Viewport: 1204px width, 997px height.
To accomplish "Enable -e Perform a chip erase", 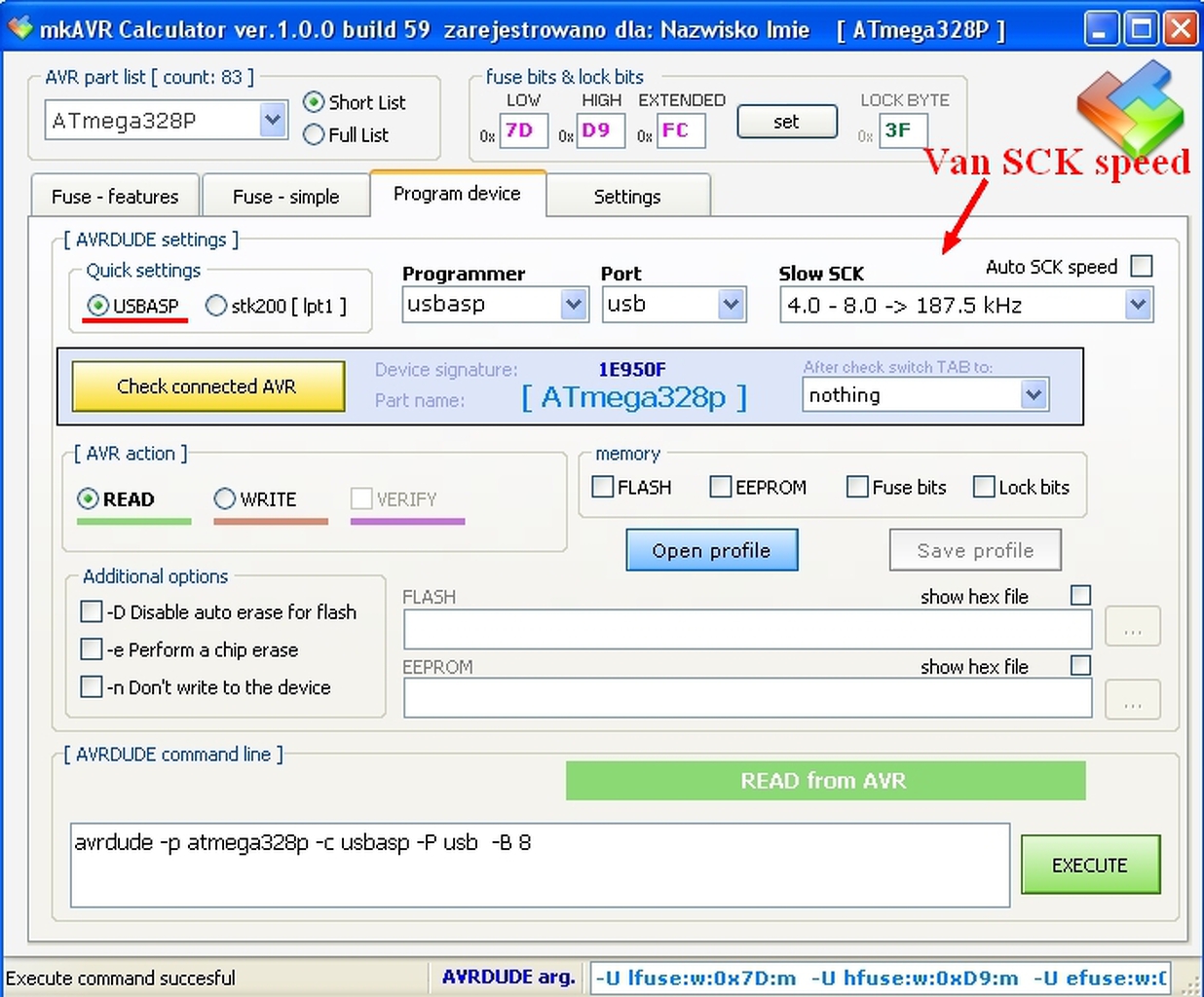I will (91, 648).
